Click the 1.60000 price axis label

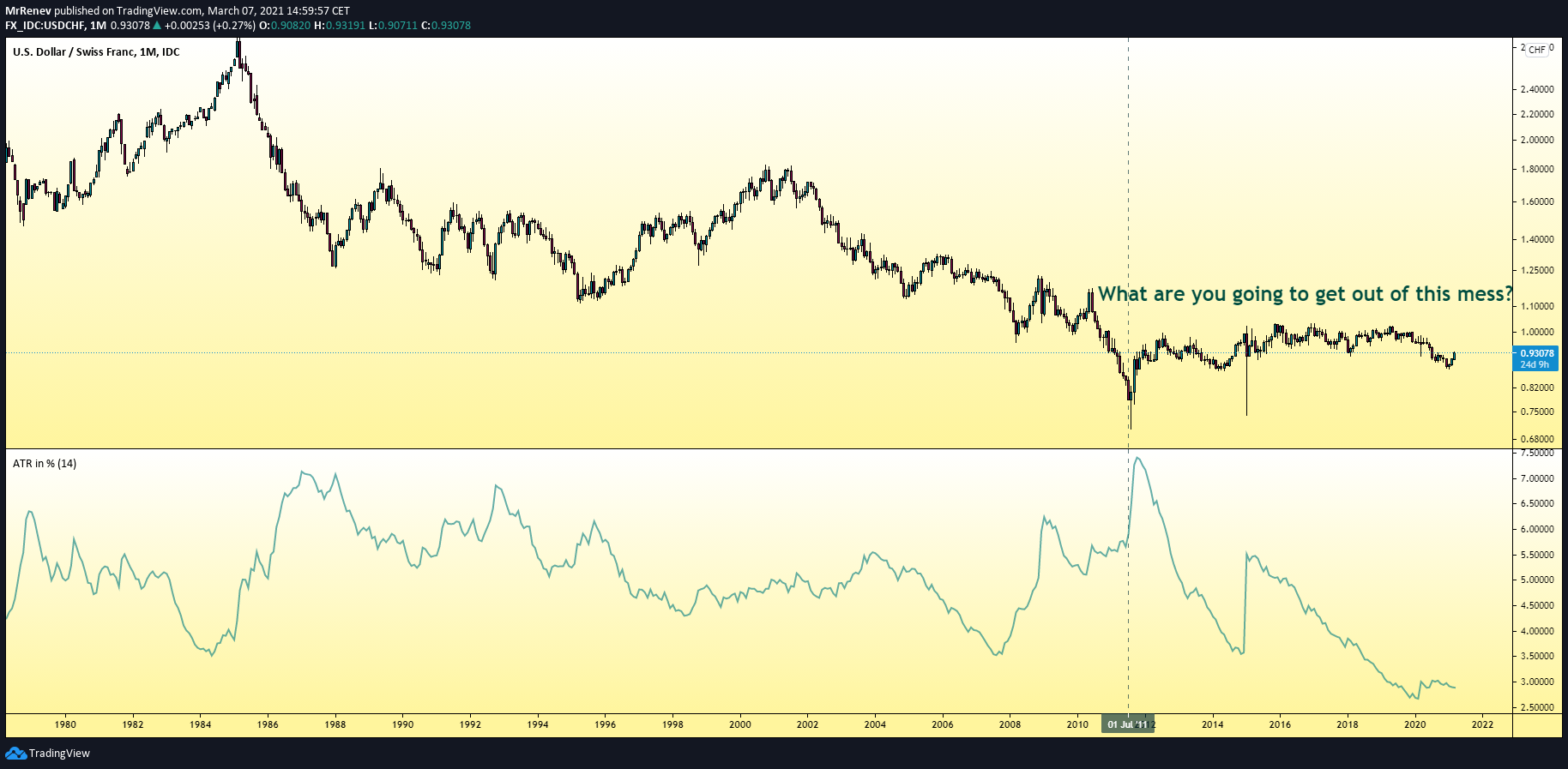coord(1537,202)
